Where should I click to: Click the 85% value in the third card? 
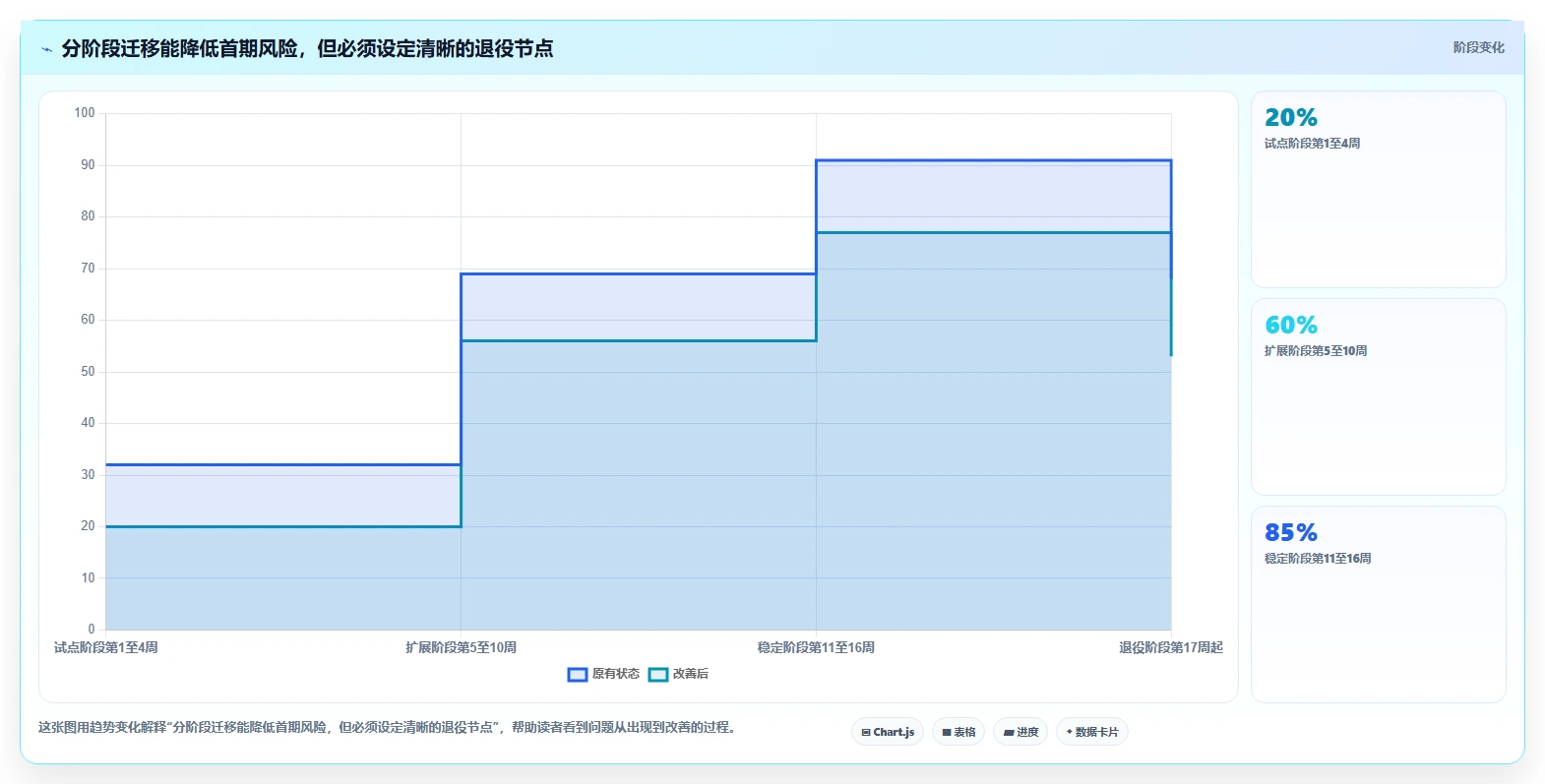[1291, 532]
